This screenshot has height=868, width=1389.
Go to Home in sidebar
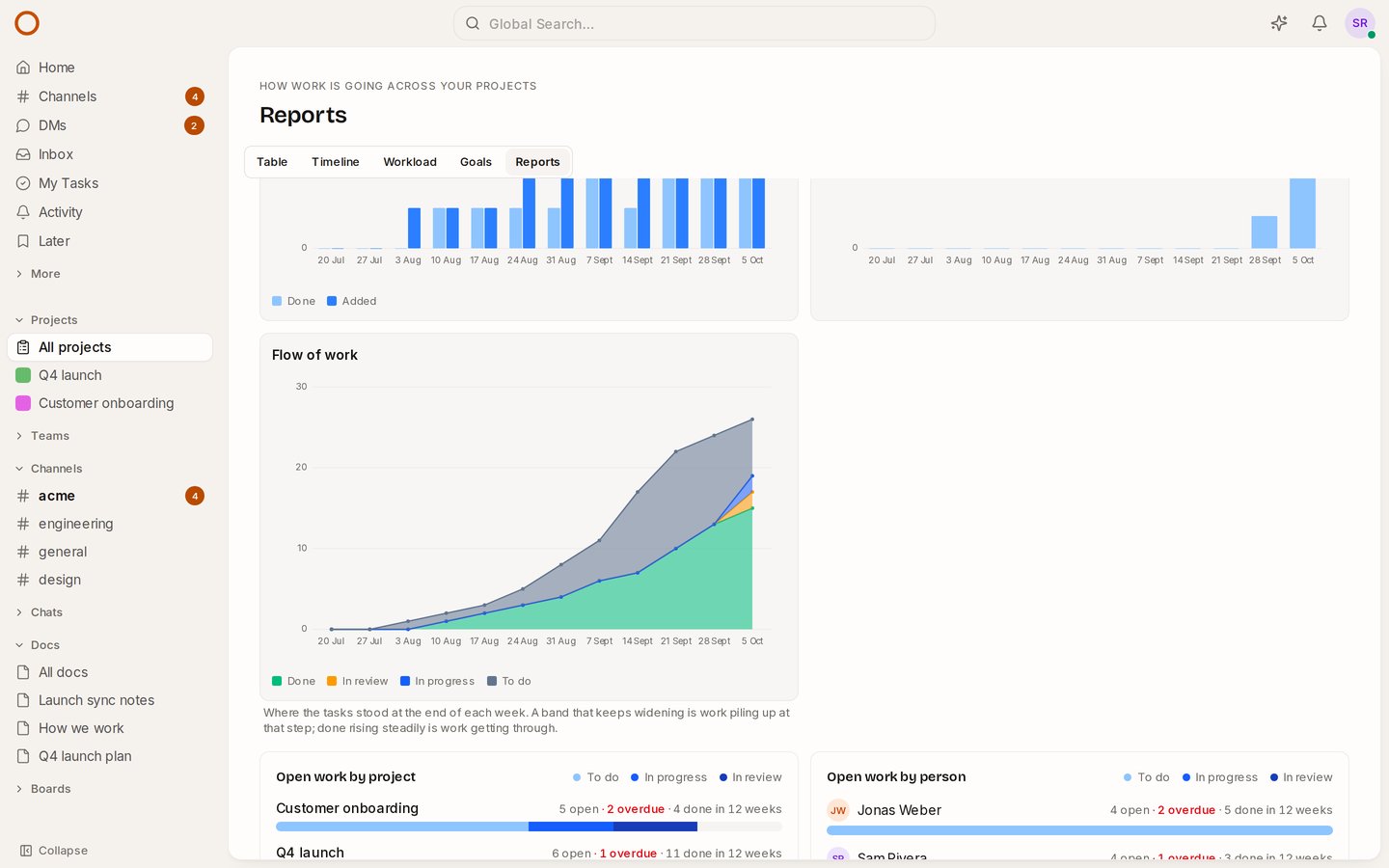click(110, 68)
